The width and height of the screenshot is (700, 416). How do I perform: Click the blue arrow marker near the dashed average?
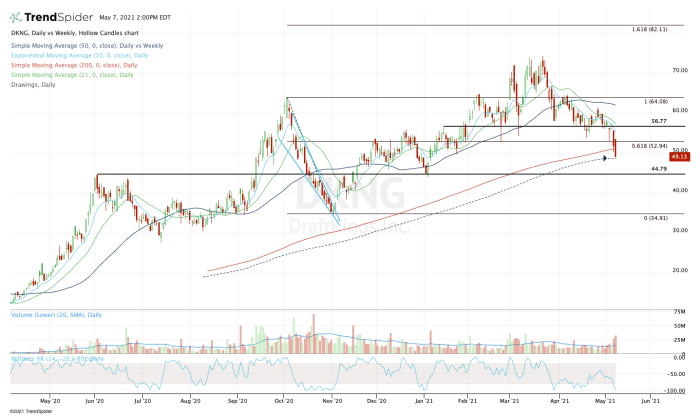605,158
